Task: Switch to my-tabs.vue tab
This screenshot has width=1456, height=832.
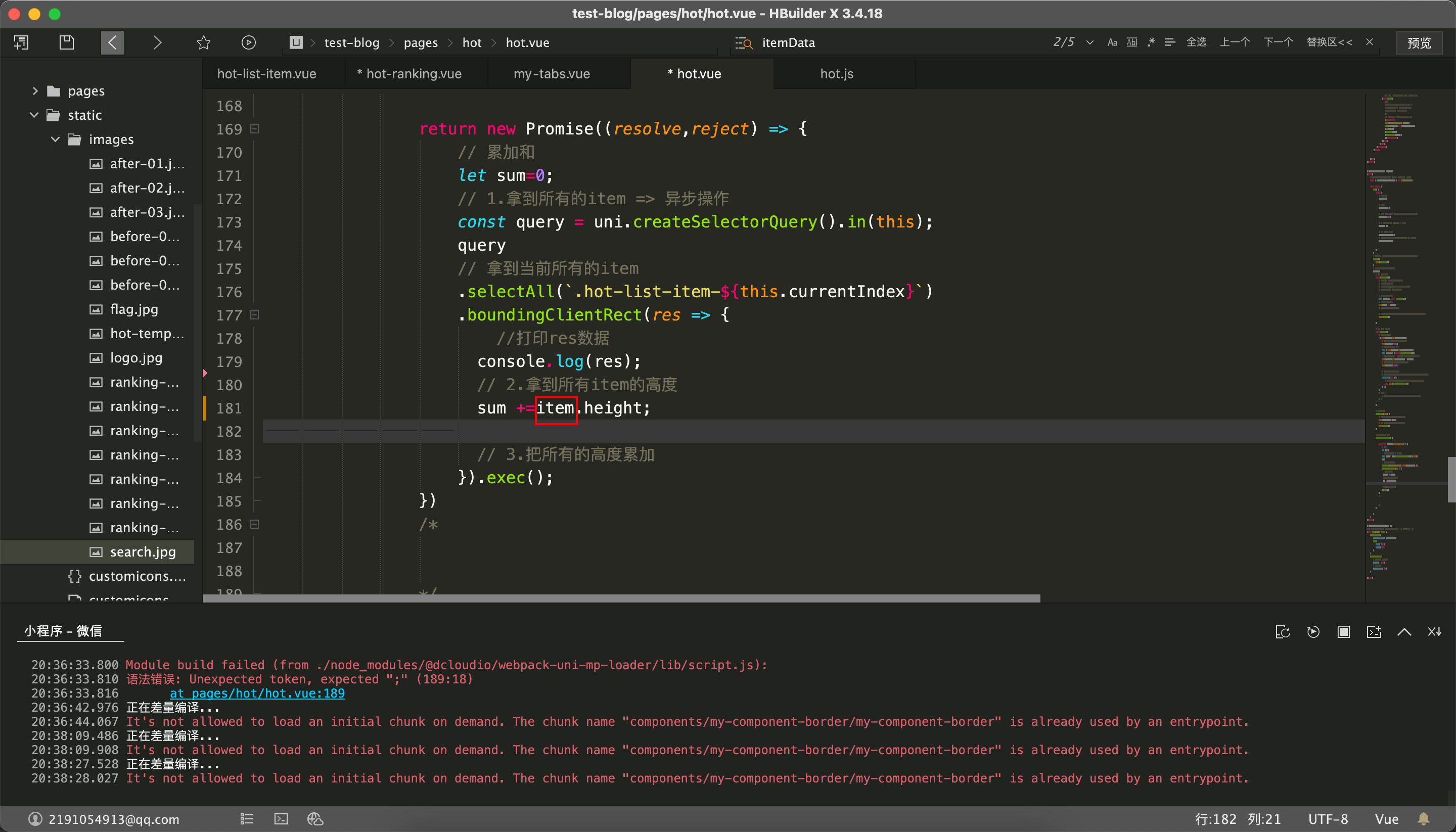Action: pyautogui.click(x=552, y=74)
